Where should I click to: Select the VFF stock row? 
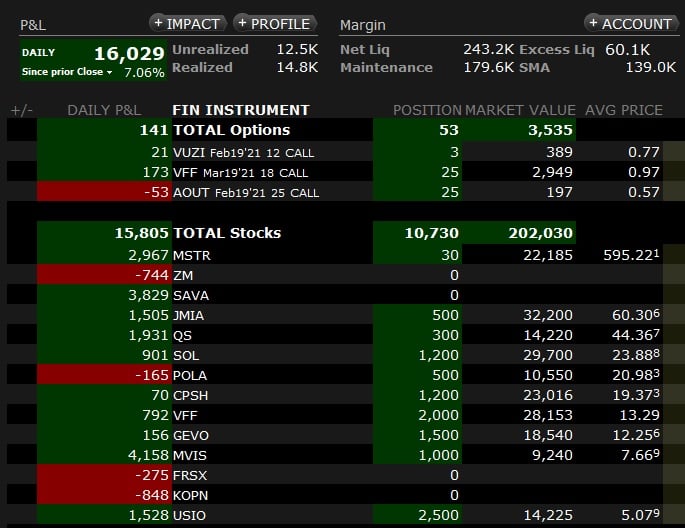pyautogui.click(x=346, y=415)
